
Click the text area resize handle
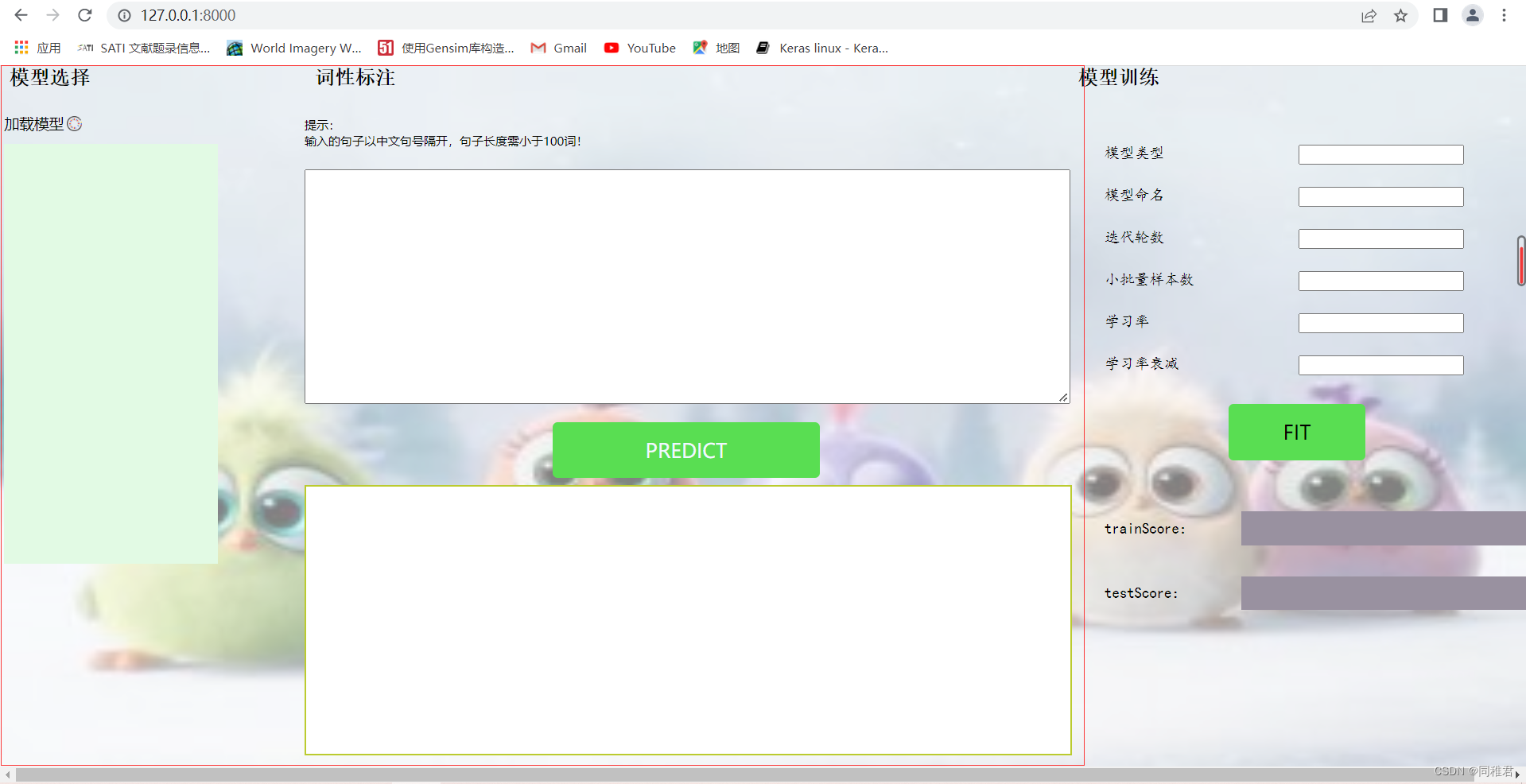point(1063,397)
